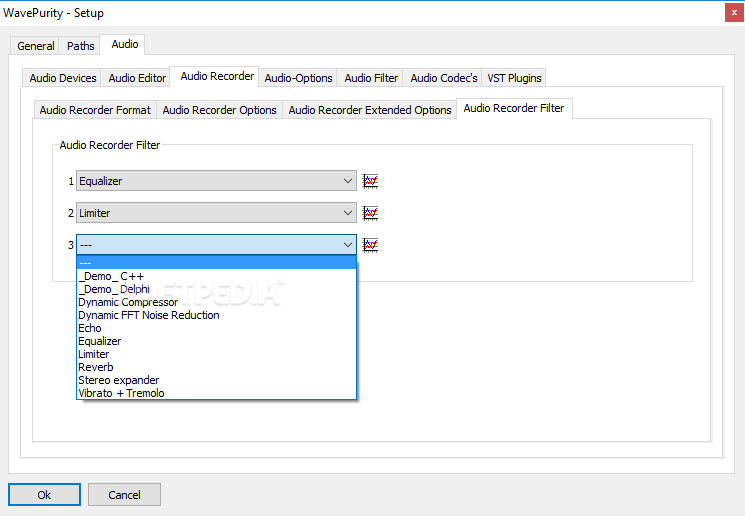The height and width of the screenshot is (516, 745).
Task: Close the WavePurity Setup window
Action: coord(734,13)
